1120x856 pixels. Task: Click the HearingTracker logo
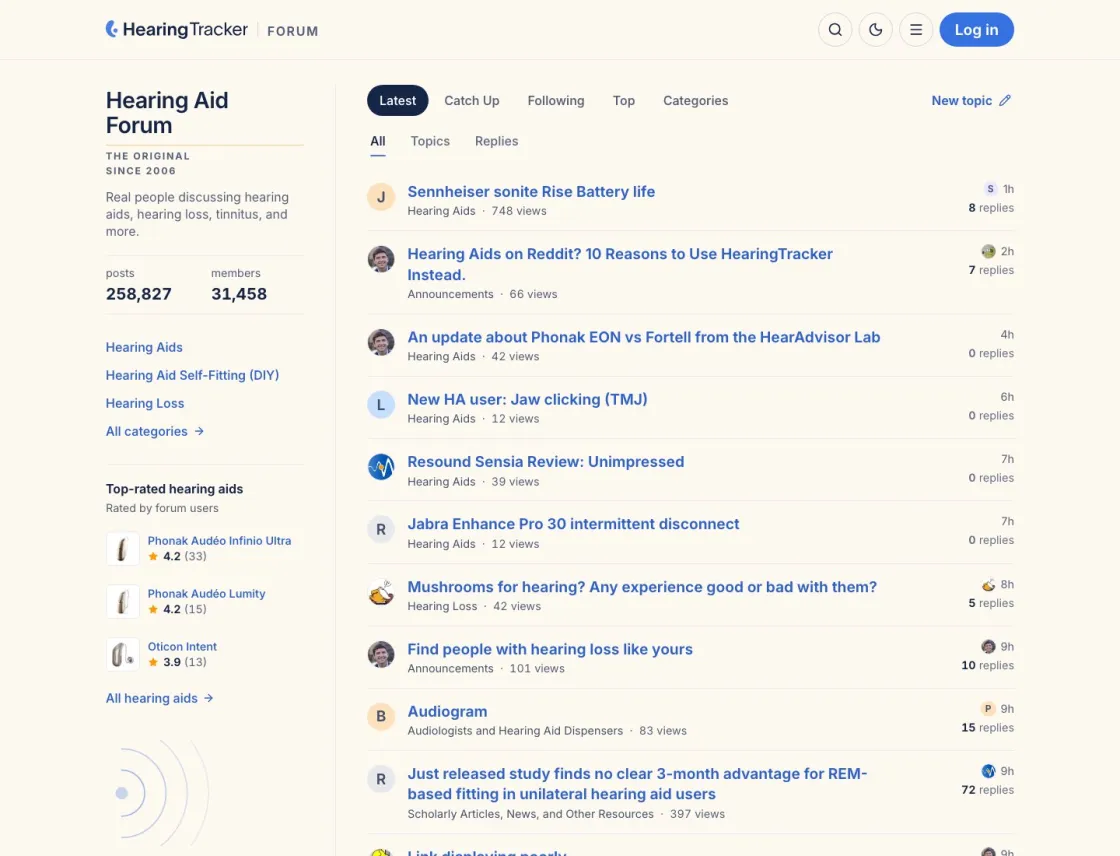(176, 29)
